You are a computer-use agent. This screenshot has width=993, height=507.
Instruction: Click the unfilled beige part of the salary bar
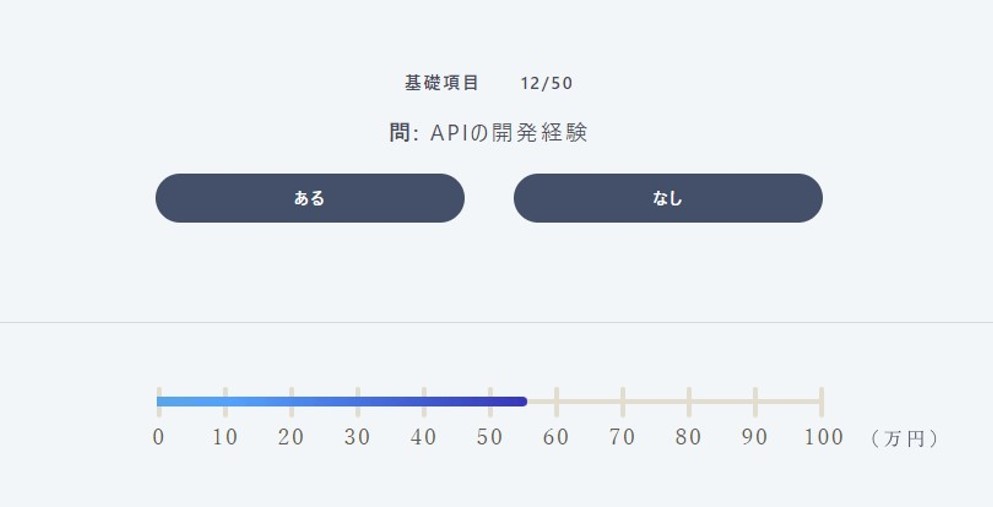coord(674,401)
